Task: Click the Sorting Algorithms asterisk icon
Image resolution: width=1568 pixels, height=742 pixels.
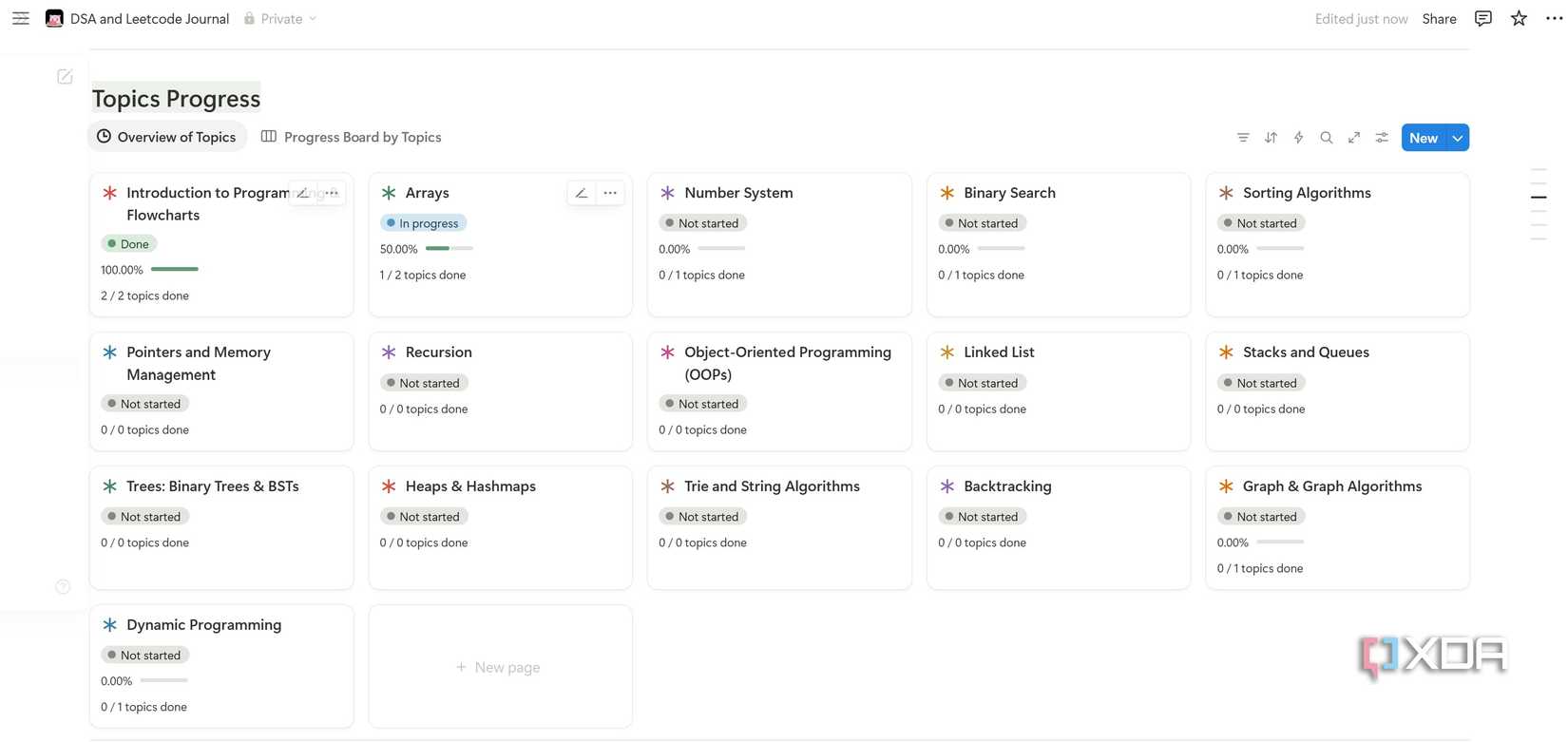Action: pyautogui.click(x=1226, y=193)
